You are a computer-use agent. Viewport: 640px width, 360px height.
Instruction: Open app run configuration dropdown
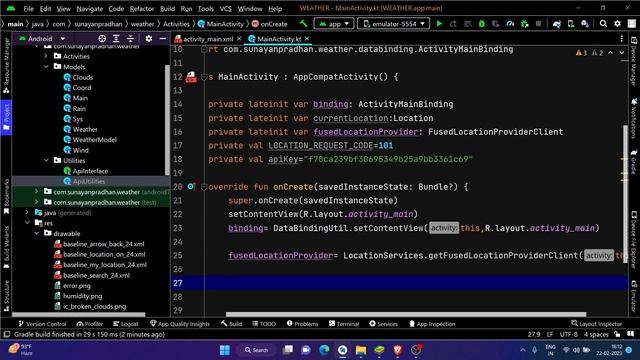click(334, 24)
